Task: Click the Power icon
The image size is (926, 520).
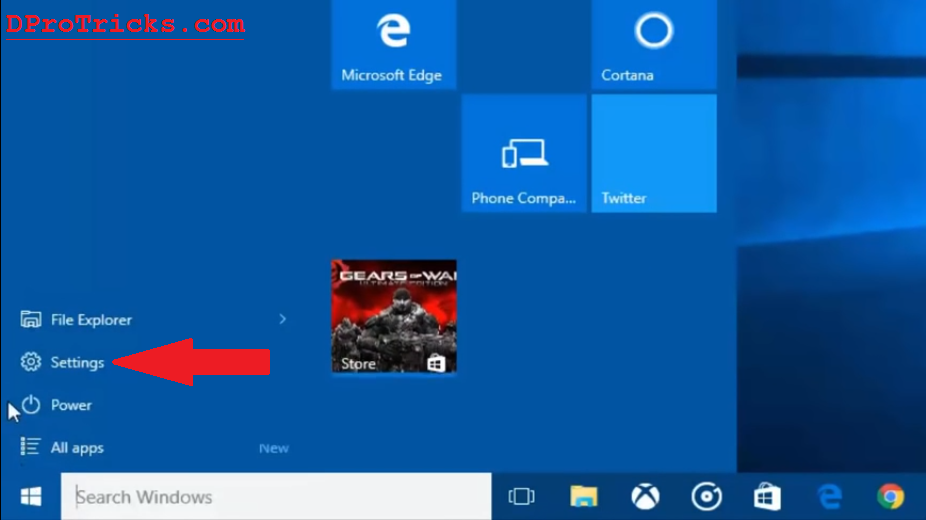Action: (31, 405)
